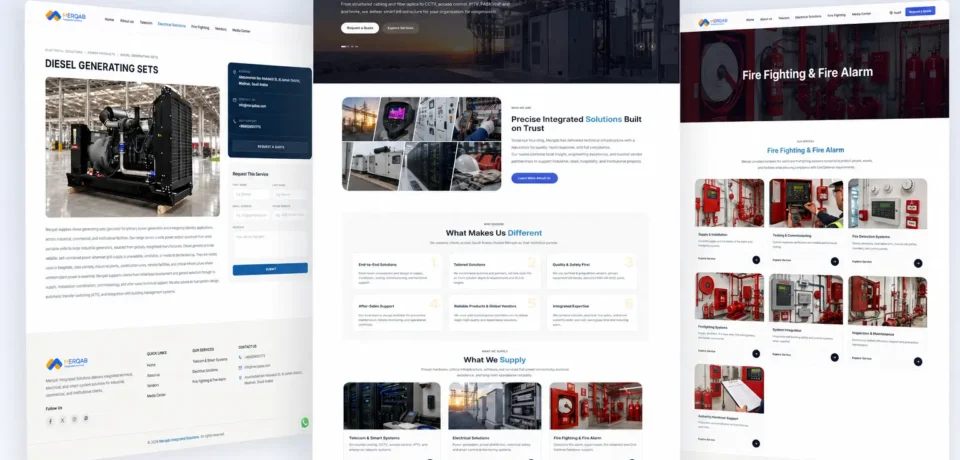960x460 pixels.
Task: Open Telecom & Smart Systems supply card image
Action: [x=392, y=405]
